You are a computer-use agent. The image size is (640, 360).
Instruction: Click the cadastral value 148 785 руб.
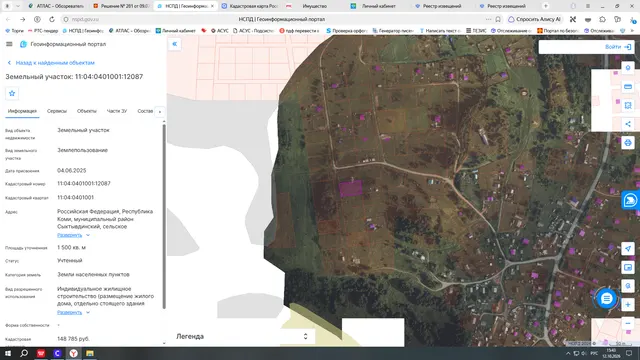tap(73, 339)
